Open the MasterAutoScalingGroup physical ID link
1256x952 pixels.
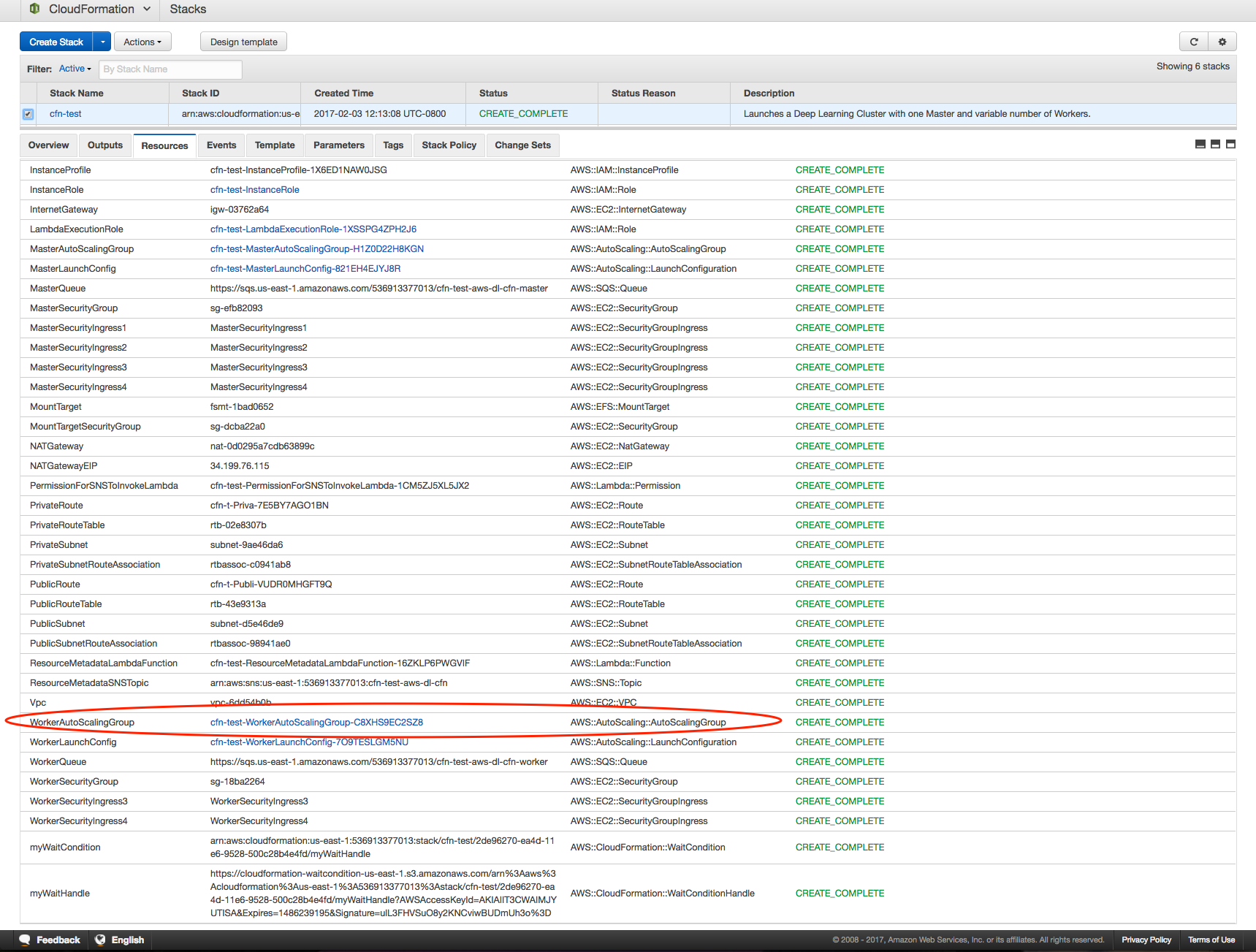pyautogui.click(x=317, y=249)
